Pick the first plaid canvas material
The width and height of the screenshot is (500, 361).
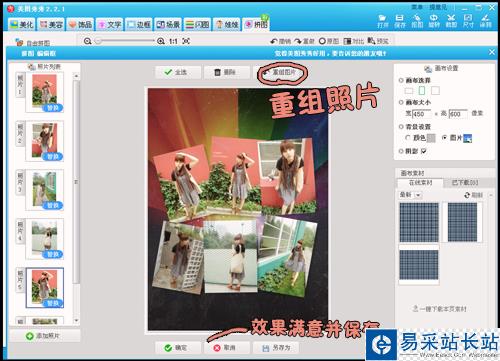pos(419,222)
